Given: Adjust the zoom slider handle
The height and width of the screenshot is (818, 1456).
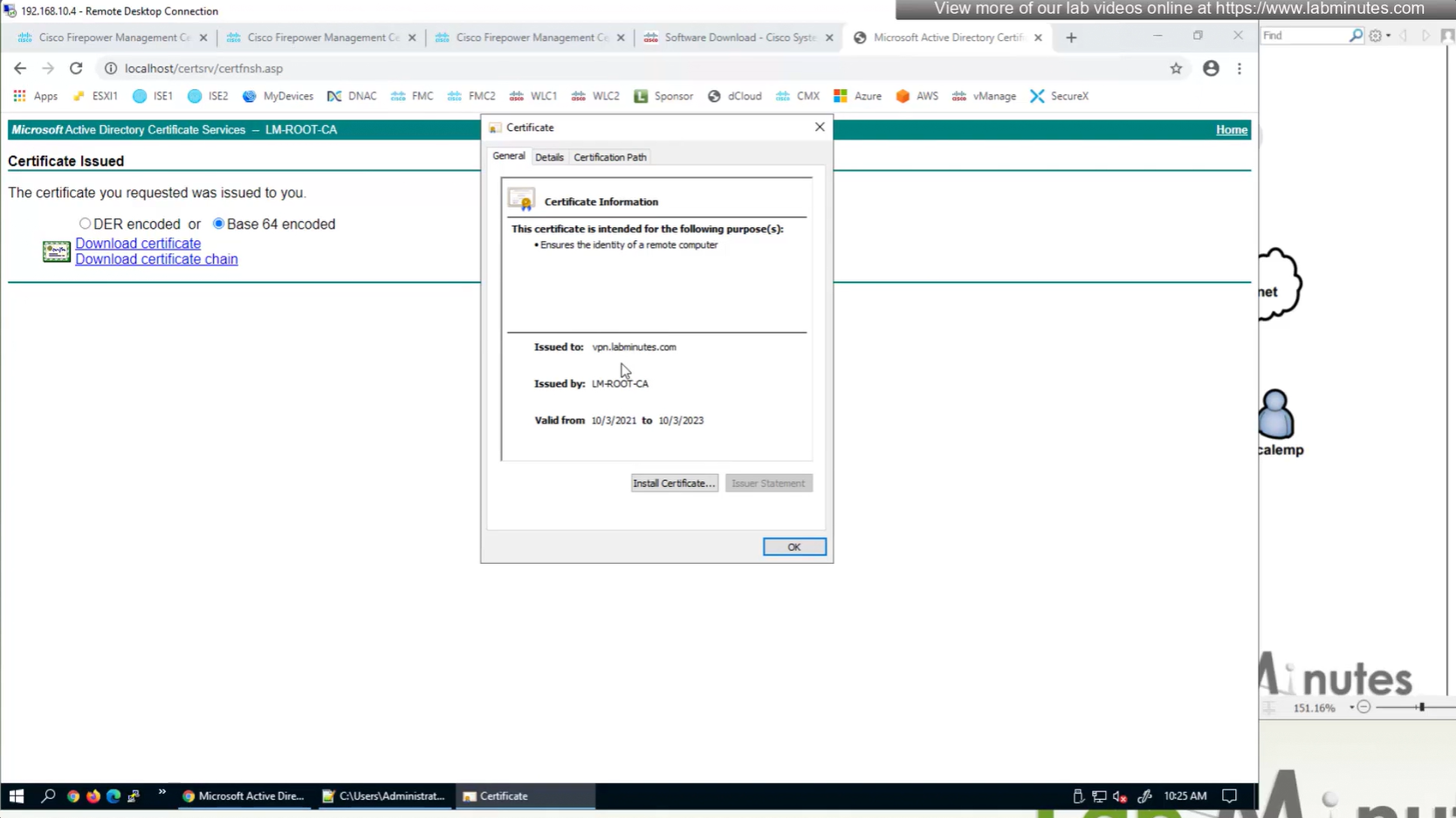Looking at the screenshot, I should (x=1421, y=707).
